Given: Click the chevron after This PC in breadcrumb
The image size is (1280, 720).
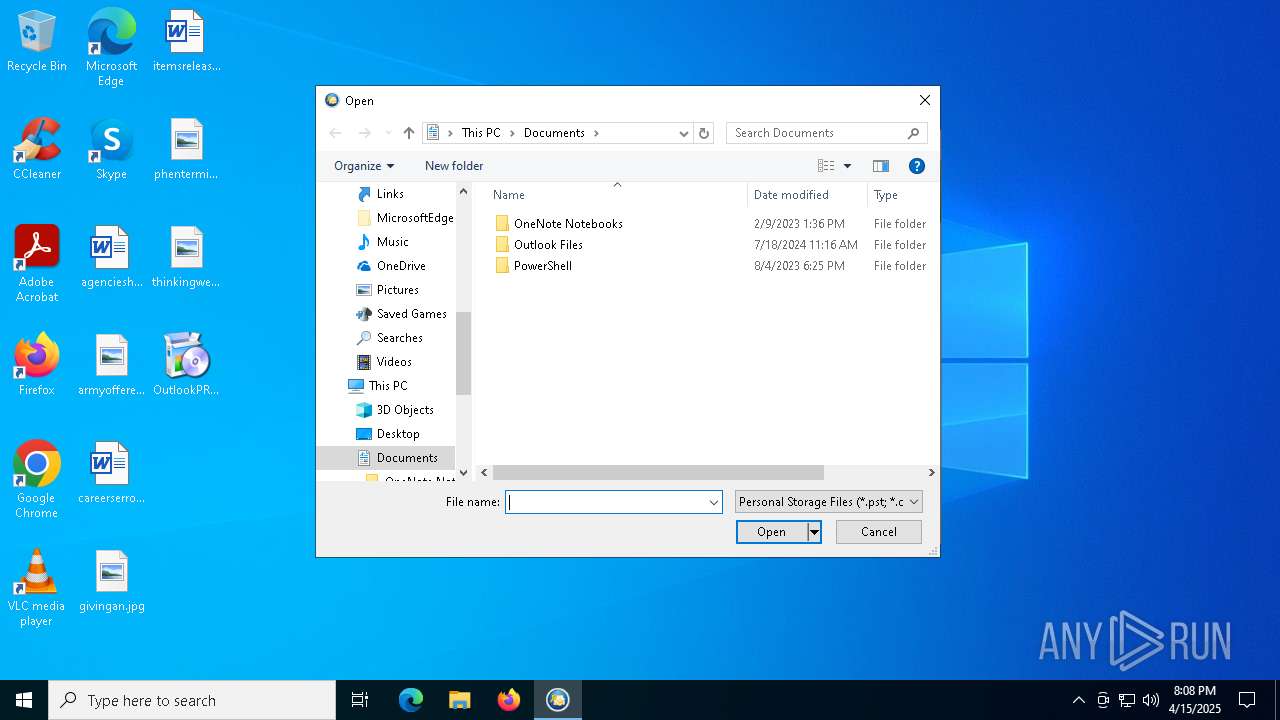Looking at the screenshot, I should [x=511, y=133].
